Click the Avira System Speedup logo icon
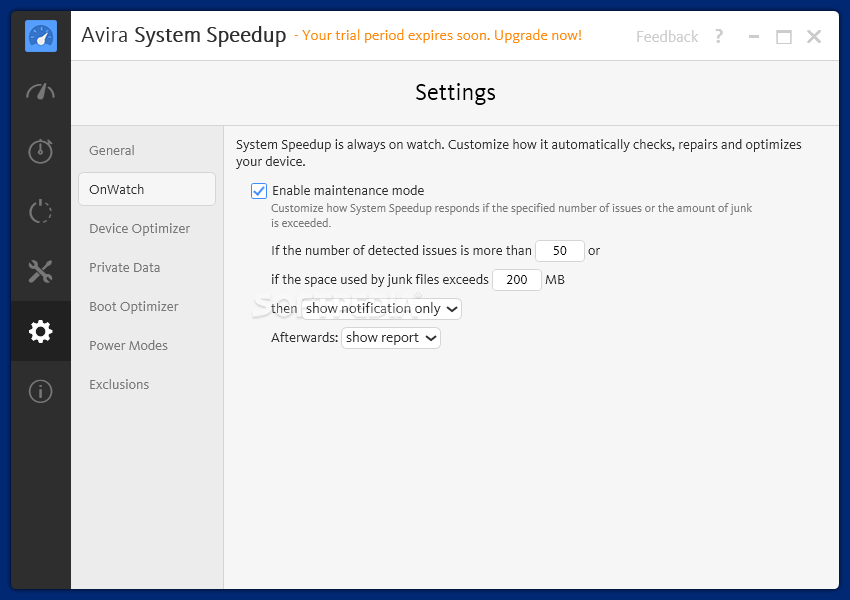 [x=41, y=36]
